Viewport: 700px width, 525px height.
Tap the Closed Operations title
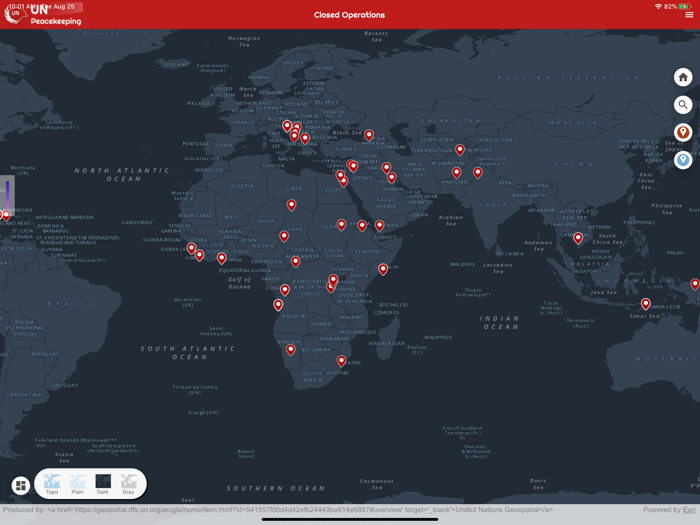tap(349, 15)
